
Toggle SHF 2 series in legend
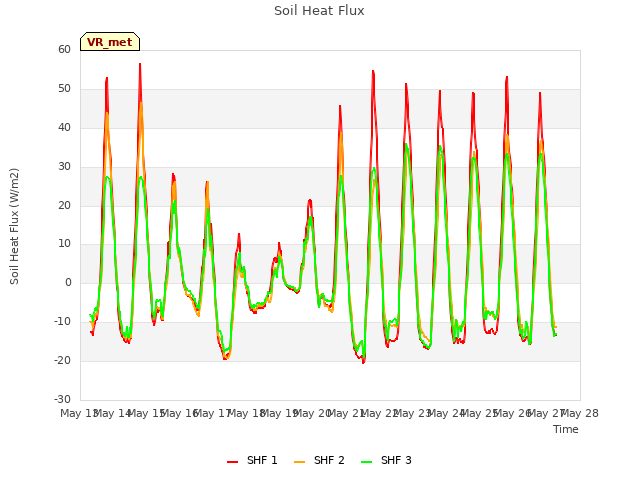[x=319, y=460]
